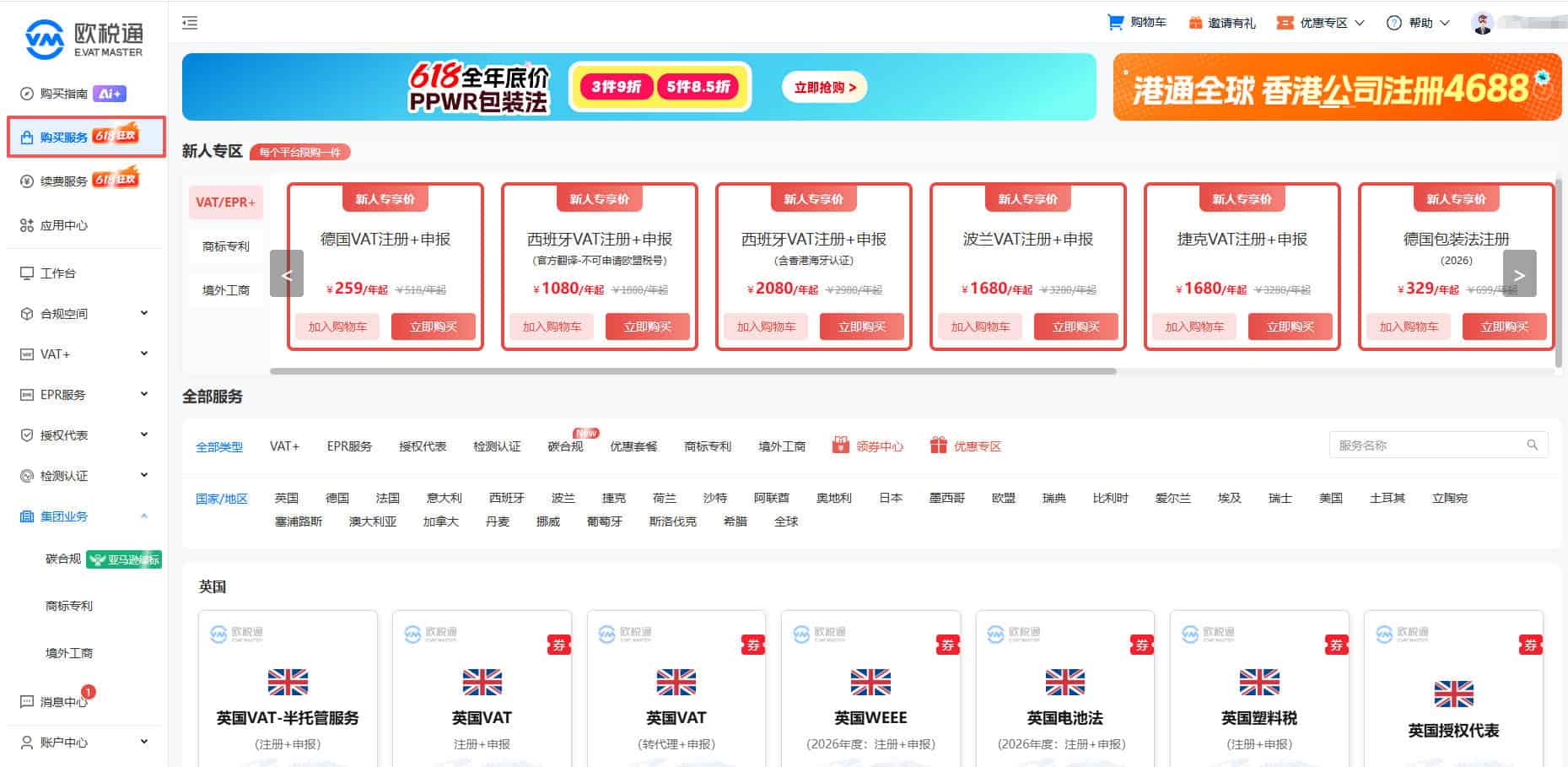Open 商标专利 in the sidebar
Image resolution: width=1568 pixels, height=767 pixels.
[69, 606]
